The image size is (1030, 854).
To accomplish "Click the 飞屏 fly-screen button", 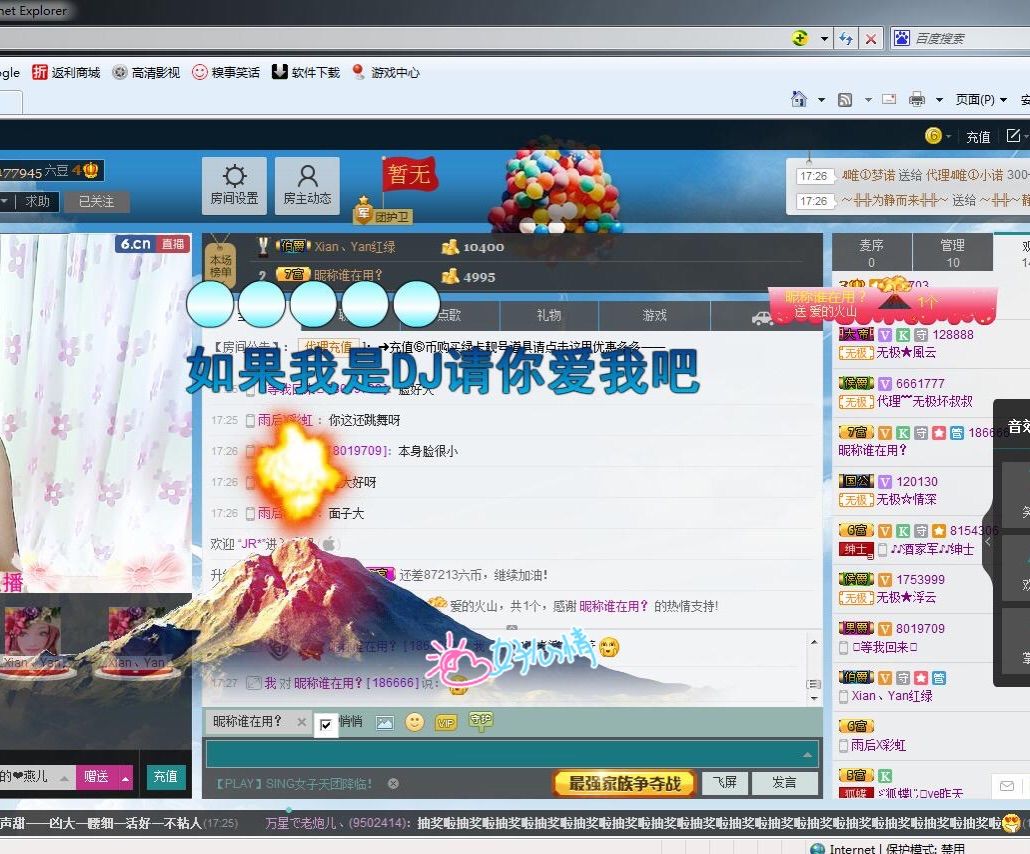I will coord(725,782).
